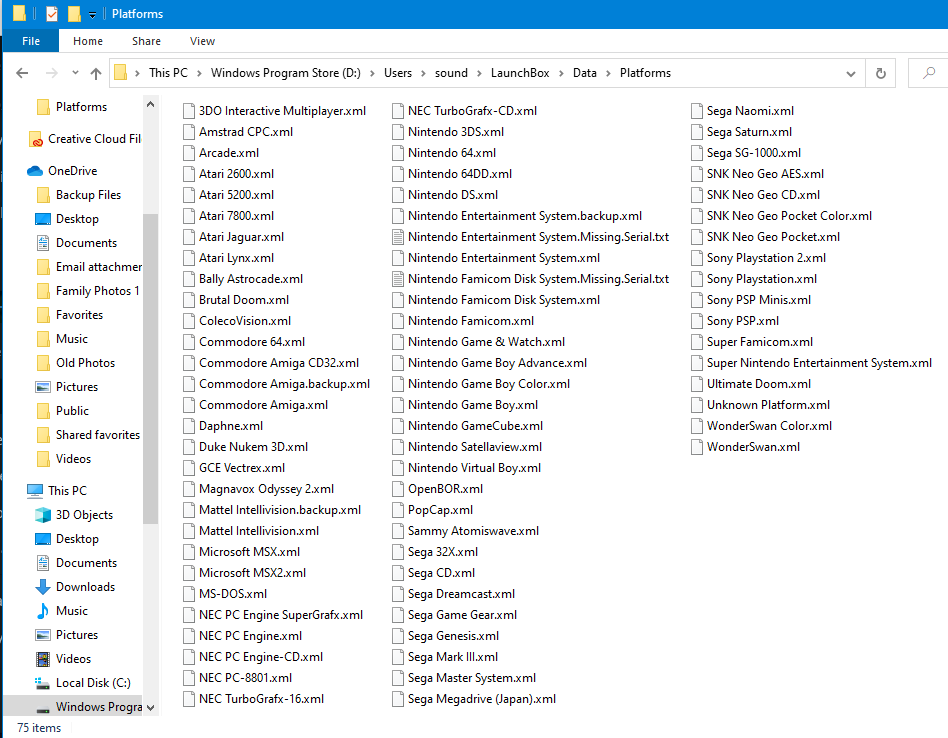The image size is (948, 738).
Task: Select Local Disk (C:) in sidebar
Action: (x=82, y=683)
